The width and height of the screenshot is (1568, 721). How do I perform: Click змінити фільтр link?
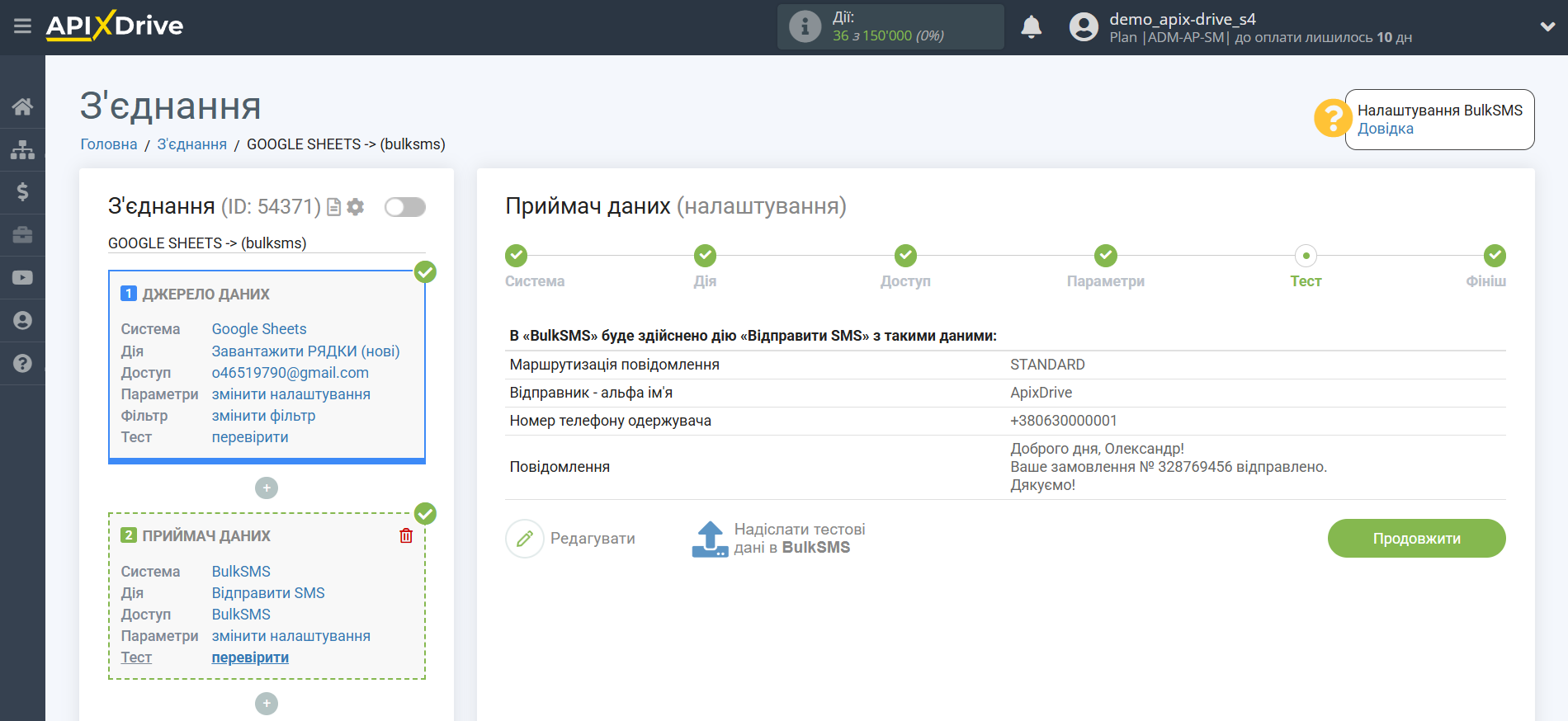pyautogui.click(x=263, y=416)
